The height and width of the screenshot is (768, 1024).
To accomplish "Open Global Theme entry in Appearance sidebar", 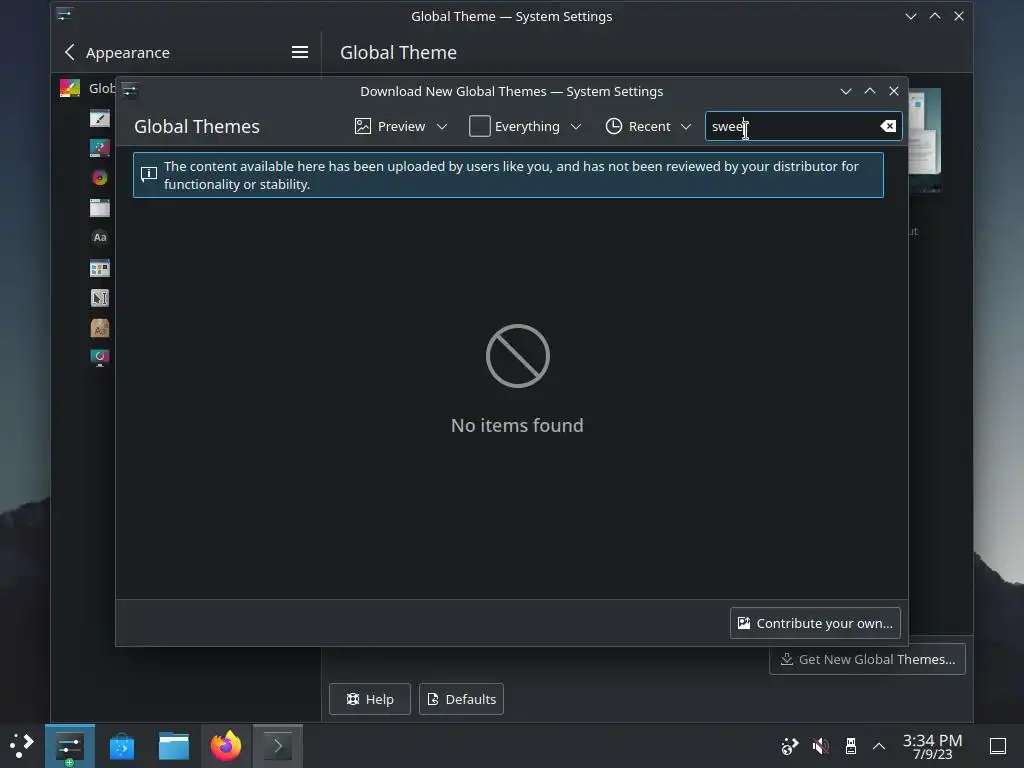I will (87, 88).
